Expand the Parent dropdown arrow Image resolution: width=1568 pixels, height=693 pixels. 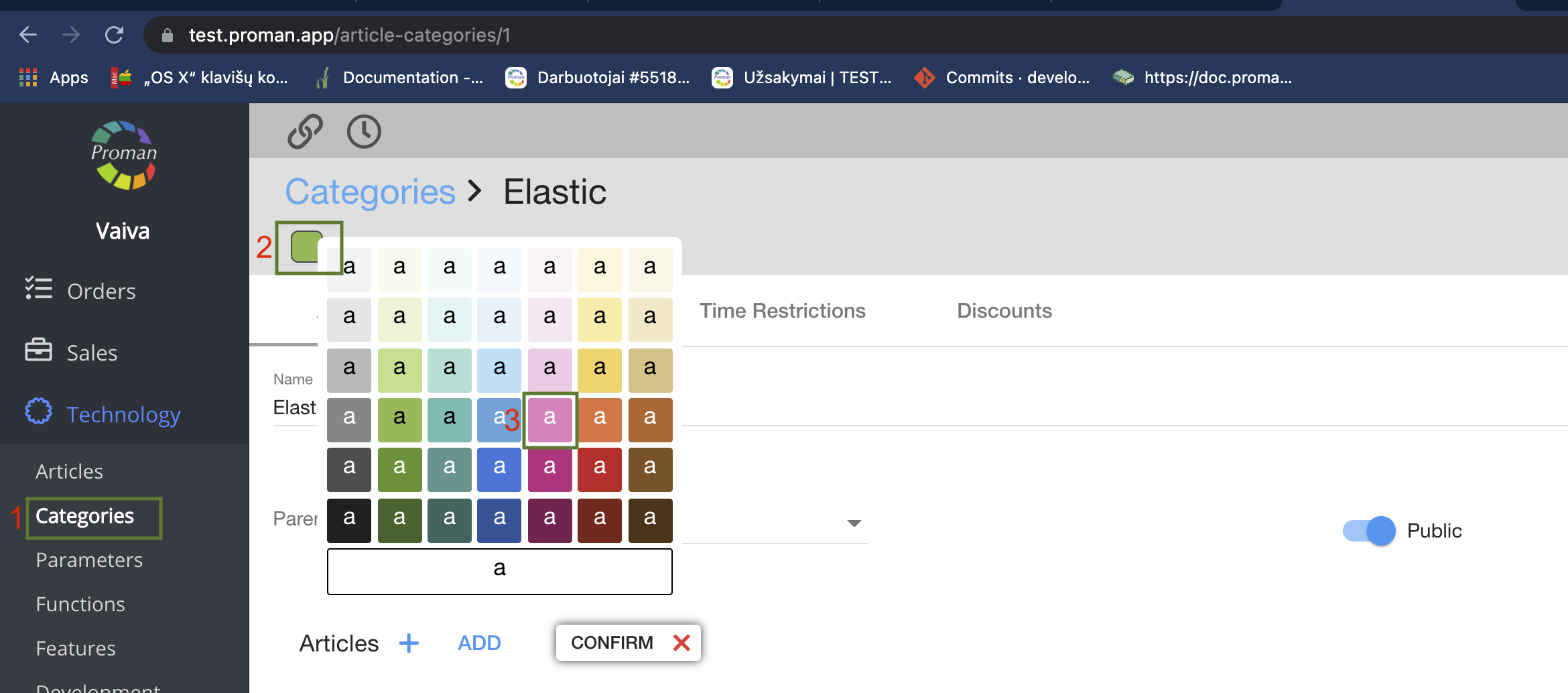click(854, 523)
